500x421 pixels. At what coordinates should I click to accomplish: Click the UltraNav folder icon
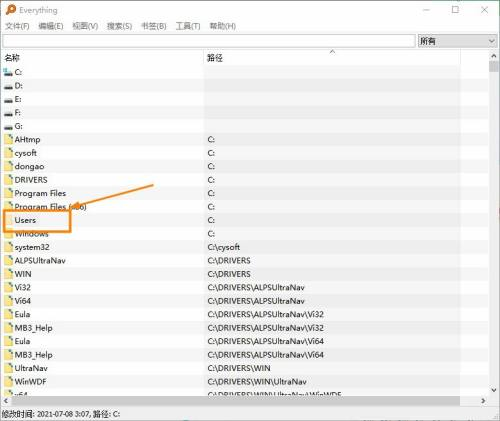pyautogui.click(x=8, y=368)
